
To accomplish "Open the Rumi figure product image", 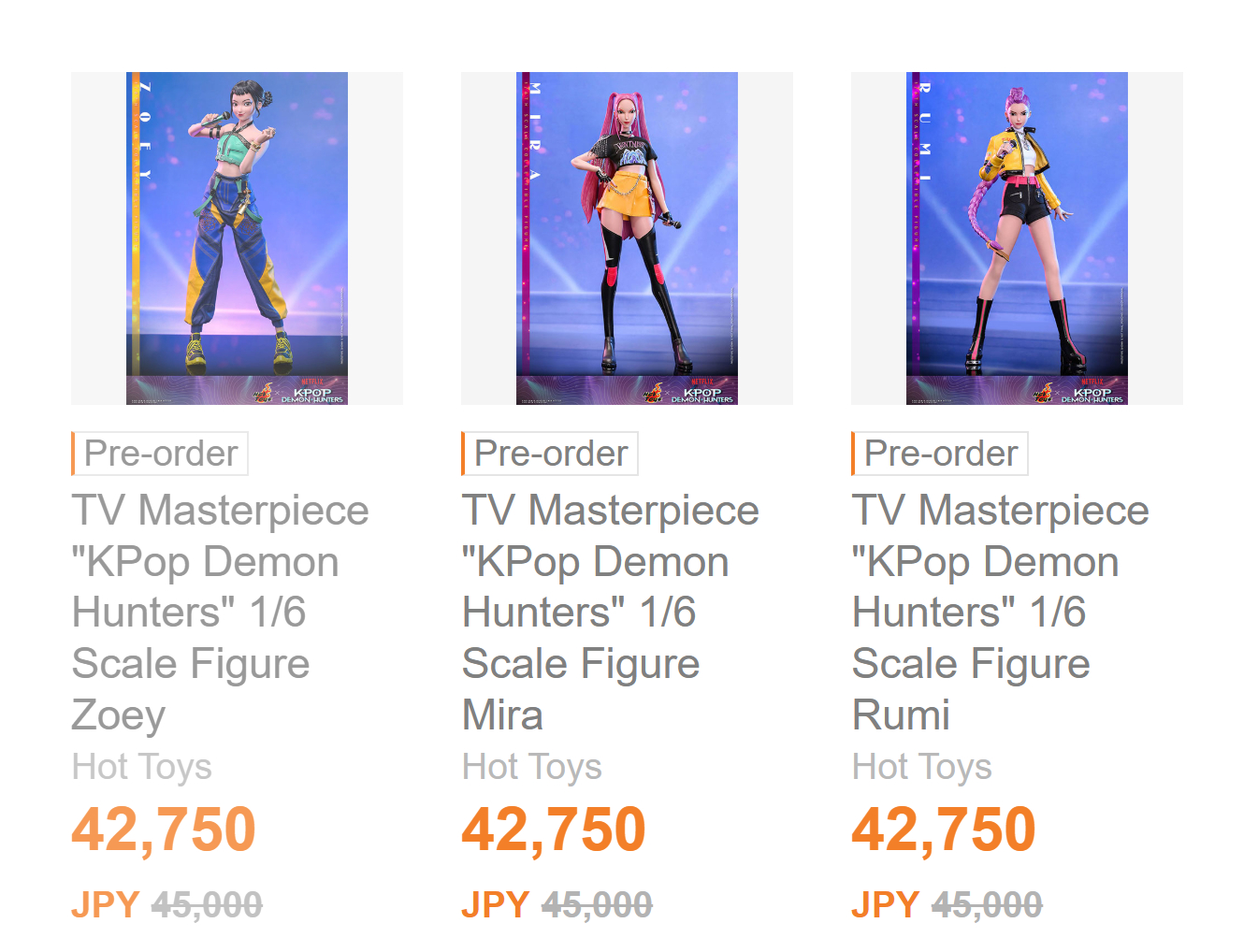I will [1017, 238].
